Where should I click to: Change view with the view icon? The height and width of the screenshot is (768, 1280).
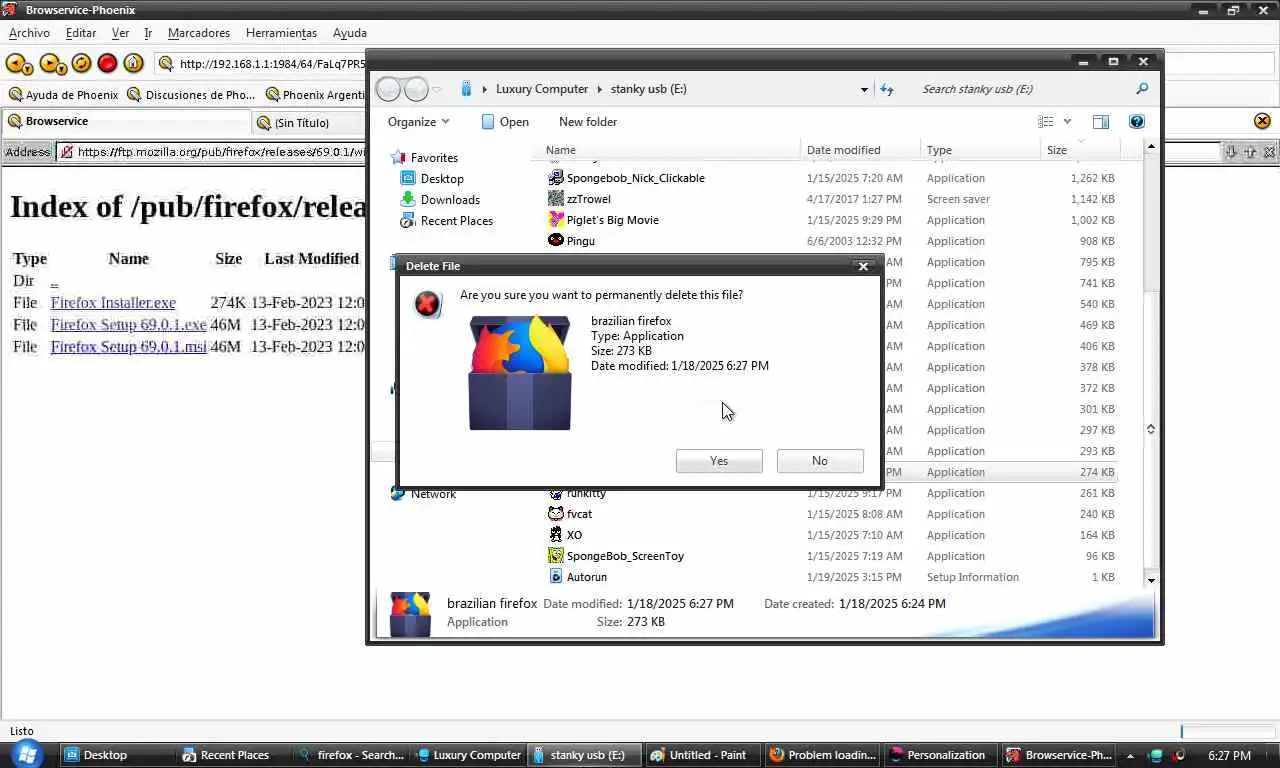(1046, 122)
